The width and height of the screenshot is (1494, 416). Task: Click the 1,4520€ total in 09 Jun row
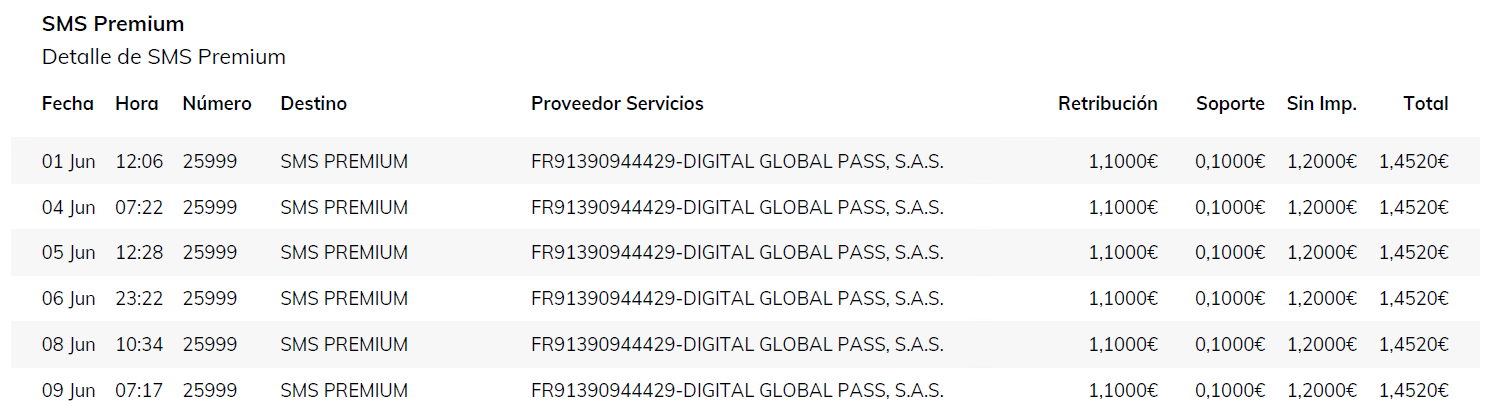pos(1413,390)
